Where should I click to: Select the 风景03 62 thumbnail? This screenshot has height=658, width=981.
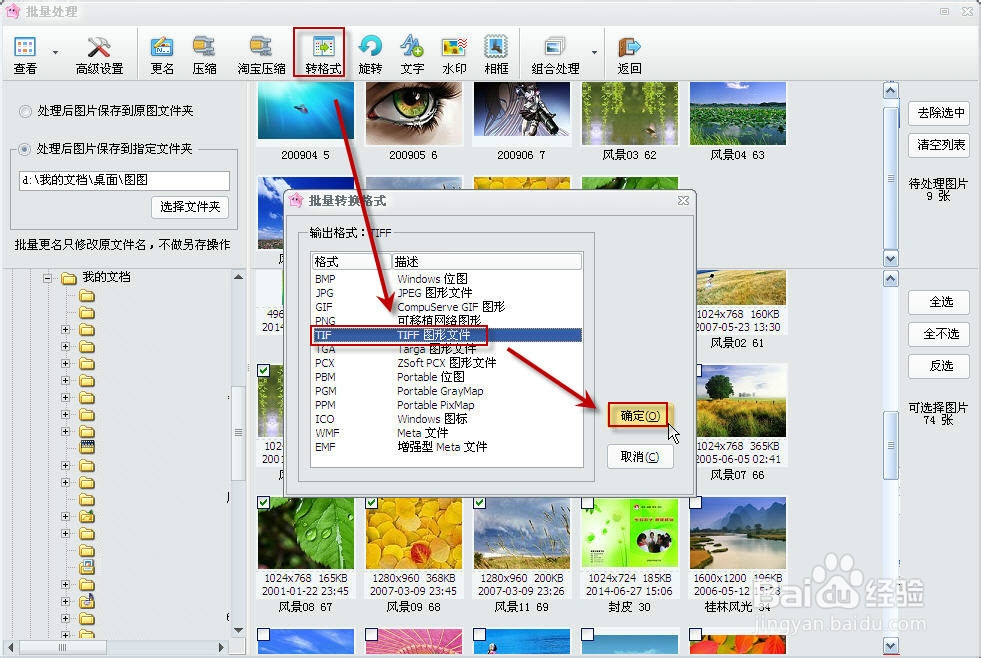(629, 113)
